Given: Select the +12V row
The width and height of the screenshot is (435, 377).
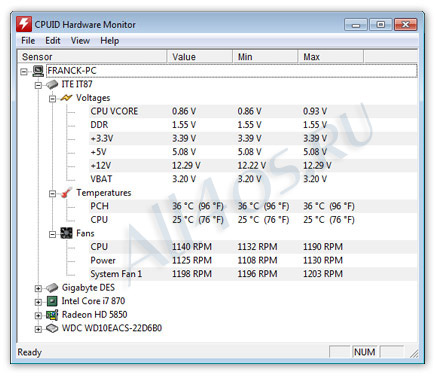Looking at the screenshot, I should pyautogui.click(x=253, y=165).
